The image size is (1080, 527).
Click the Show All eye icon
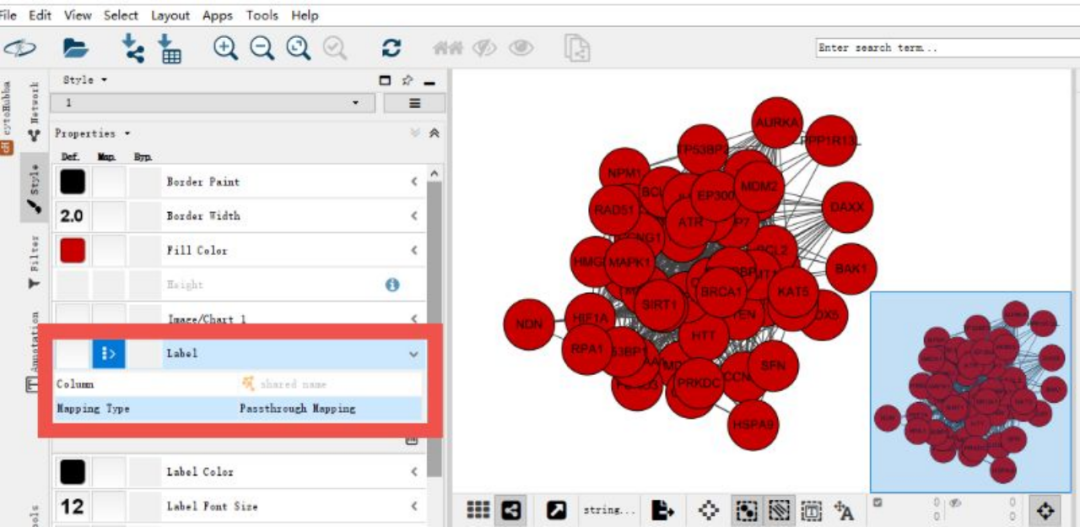pyautogui.click(x=521, y=48)
